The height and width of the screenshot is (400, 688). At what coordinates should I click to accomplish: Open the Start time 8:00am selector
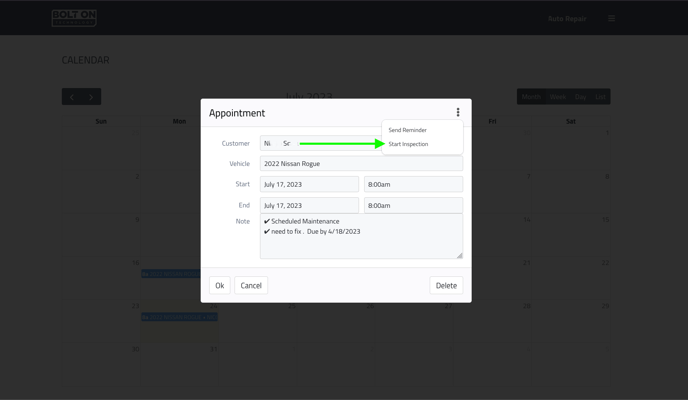click(x=413, y=184)
